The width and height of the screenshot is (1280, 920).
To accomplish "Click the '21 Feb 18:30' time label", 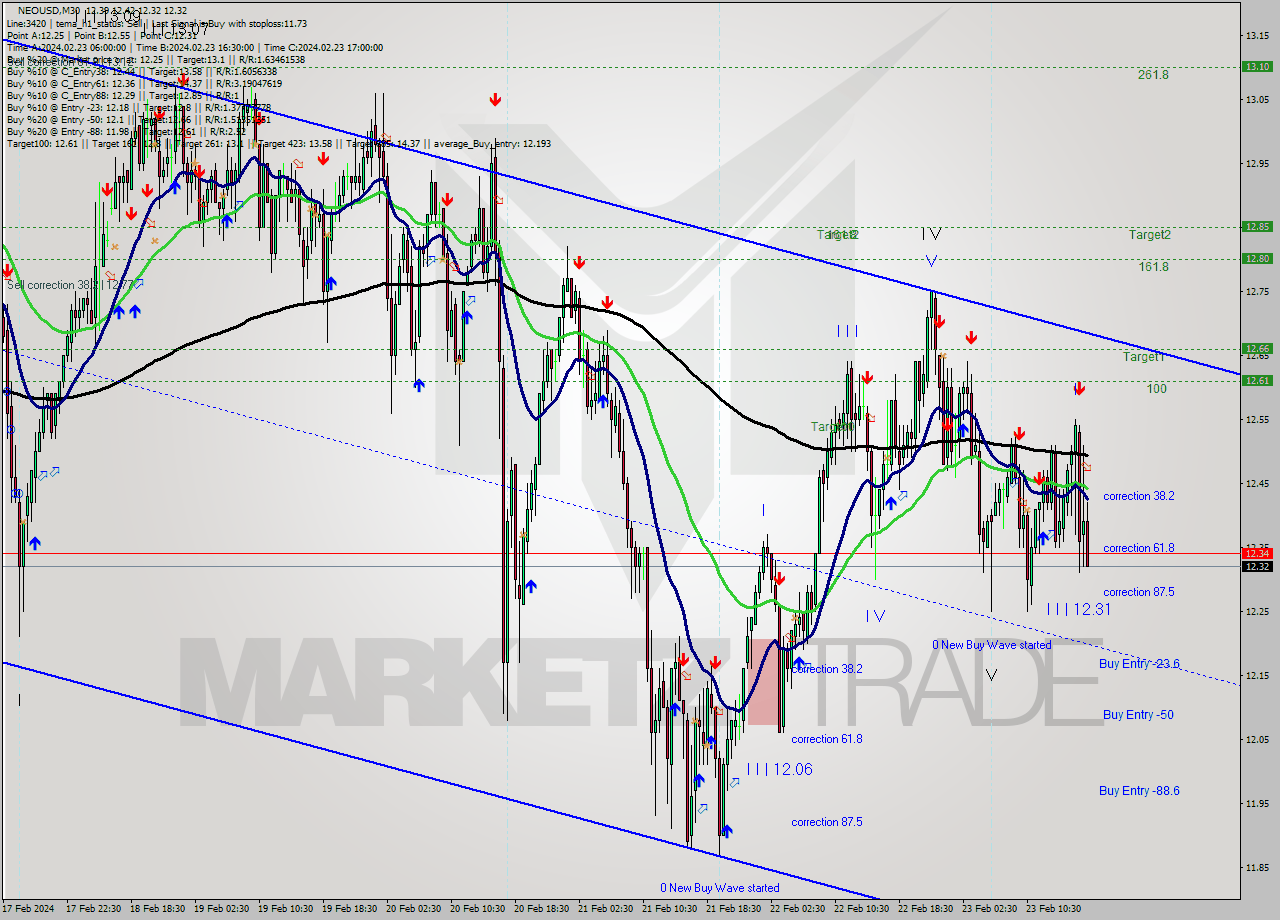I will tap(734, 909).
